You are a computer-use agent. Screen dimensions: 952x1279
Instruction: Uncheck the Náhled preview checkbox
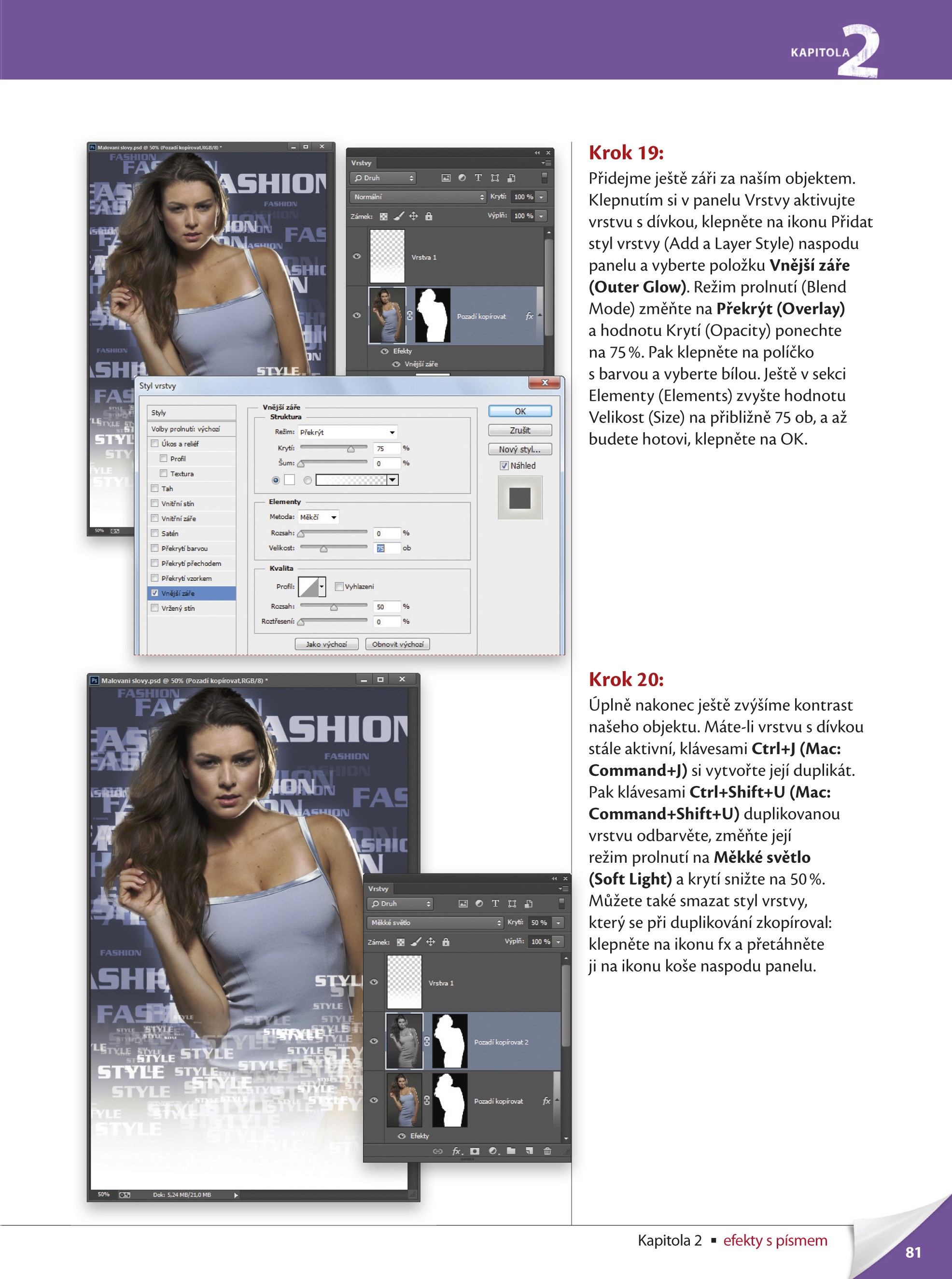[504, 466]
